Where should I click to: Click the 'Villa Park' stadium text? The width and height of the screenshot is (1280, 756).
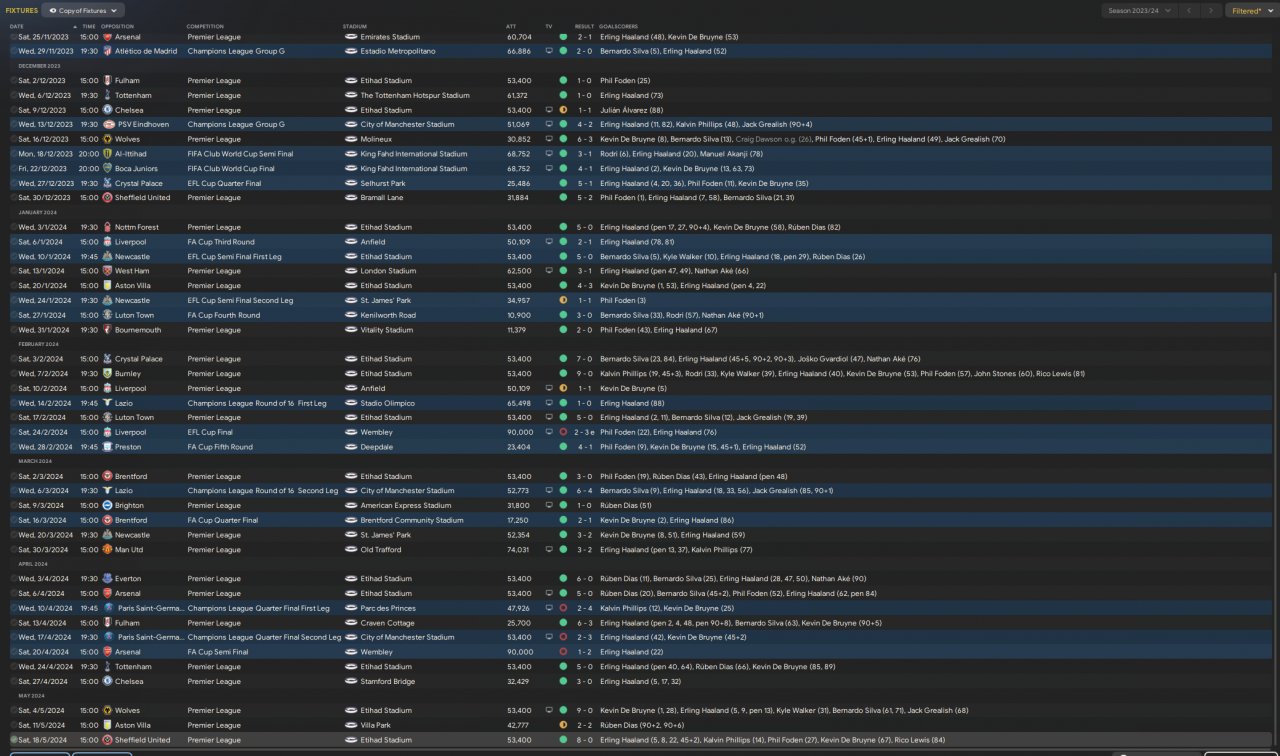coord(378,725)
